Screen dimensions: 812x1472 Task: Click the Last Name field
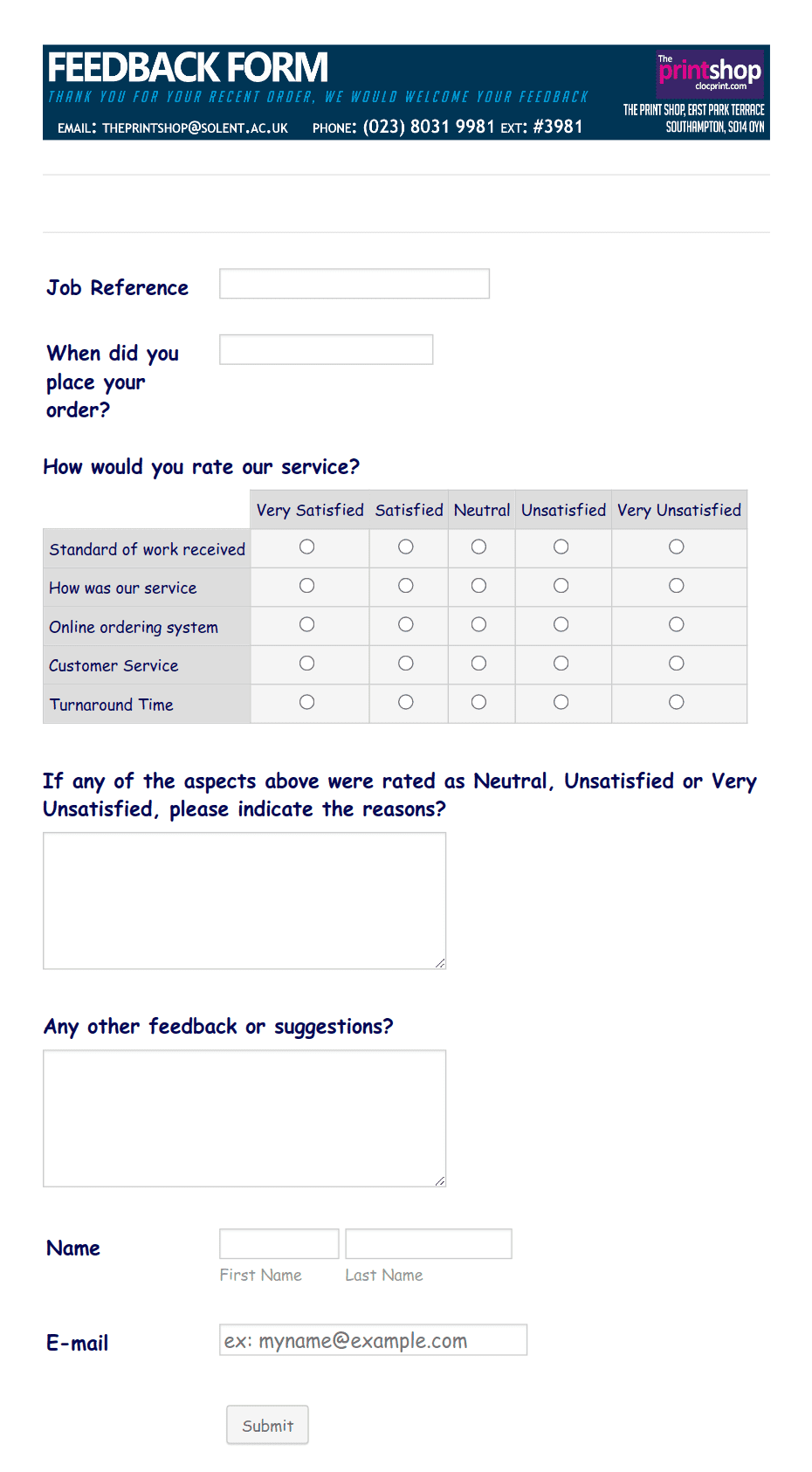428,1242
